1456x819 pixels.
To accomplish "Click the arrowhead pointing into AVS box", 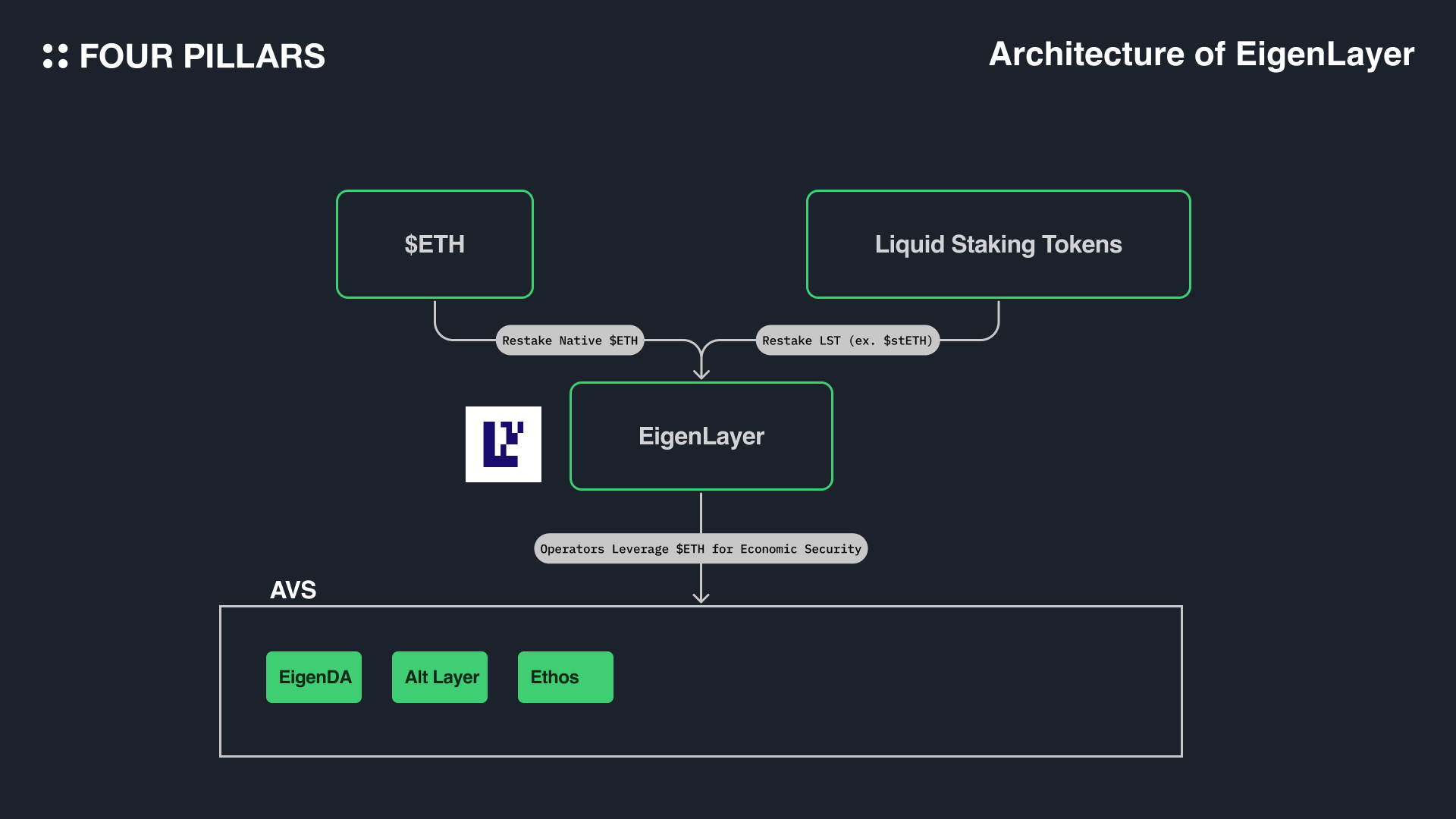I will 701,597.
